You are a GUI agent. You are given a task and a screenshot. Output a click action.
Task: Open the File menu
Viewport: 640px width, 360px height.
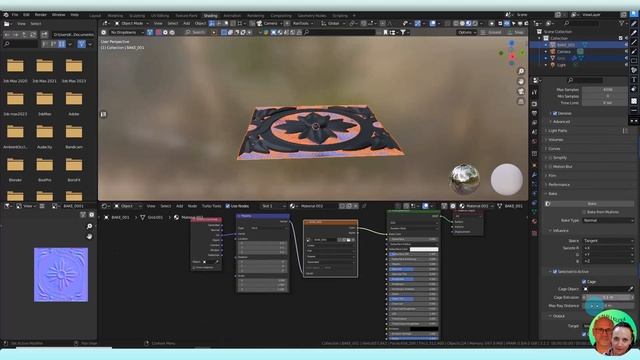(15, 15)
